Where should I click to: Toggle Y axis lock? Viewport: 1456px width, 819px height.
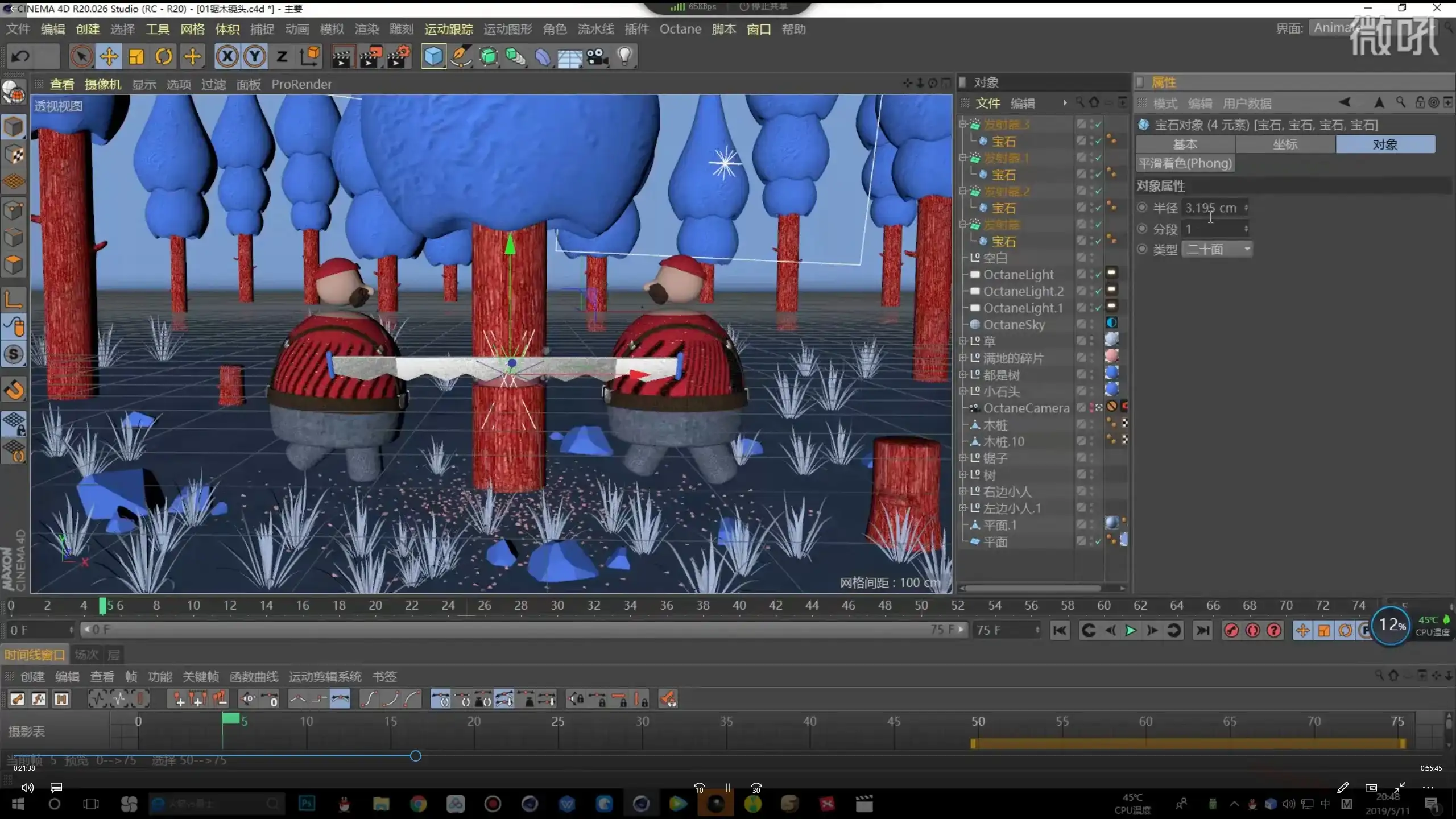point(254,56)
